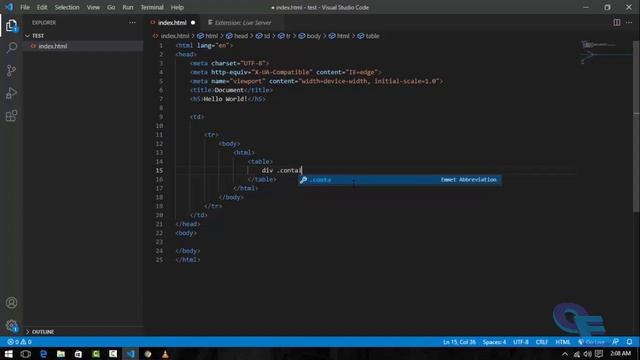The image size is (640, 360).
Task: Open the Selection menu
Action: pos(67,7)
